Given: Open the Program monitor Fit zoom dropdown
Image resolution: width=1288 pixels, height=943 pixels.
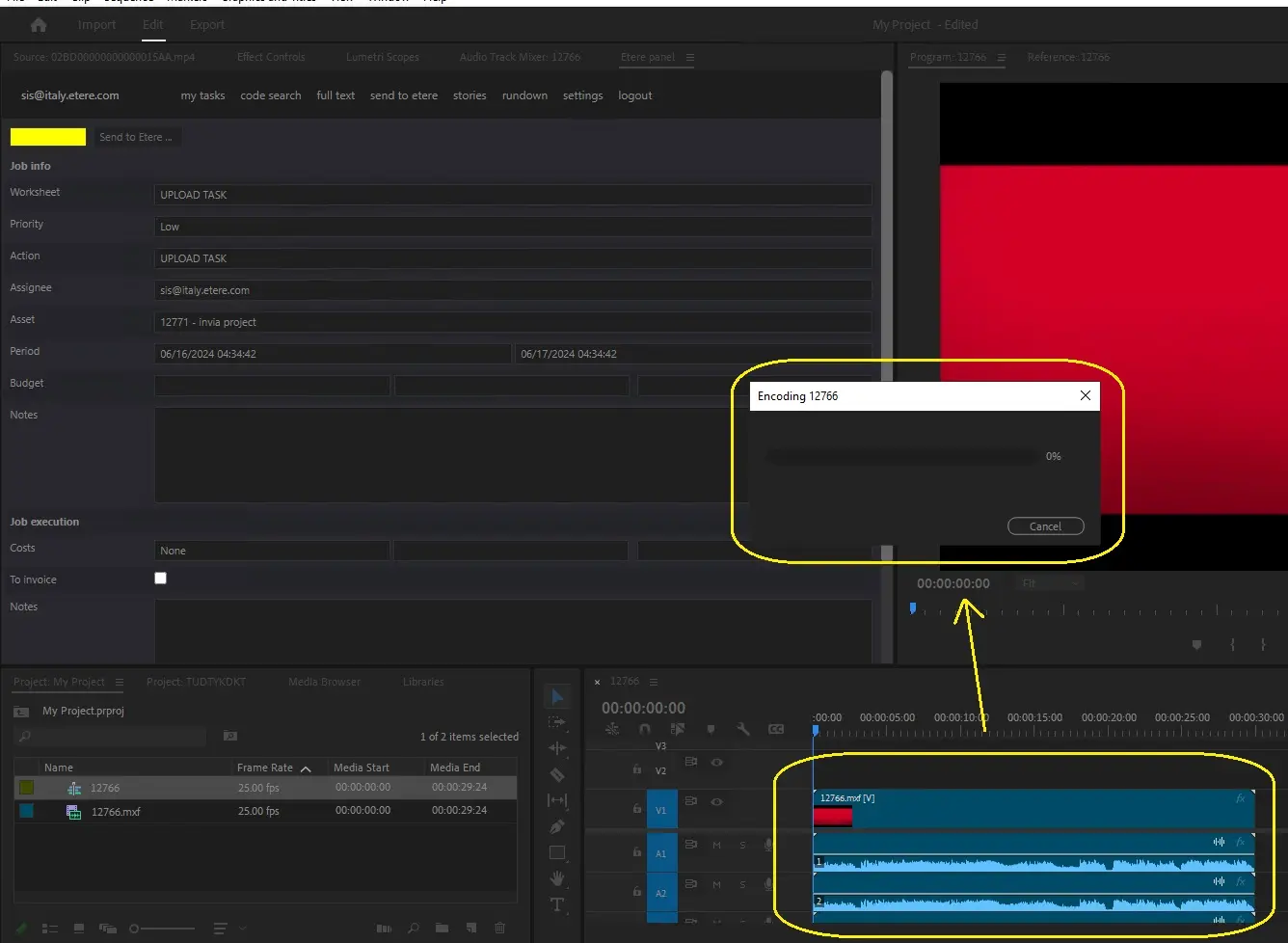Looking at the screenshot, I should [1051, 583].
